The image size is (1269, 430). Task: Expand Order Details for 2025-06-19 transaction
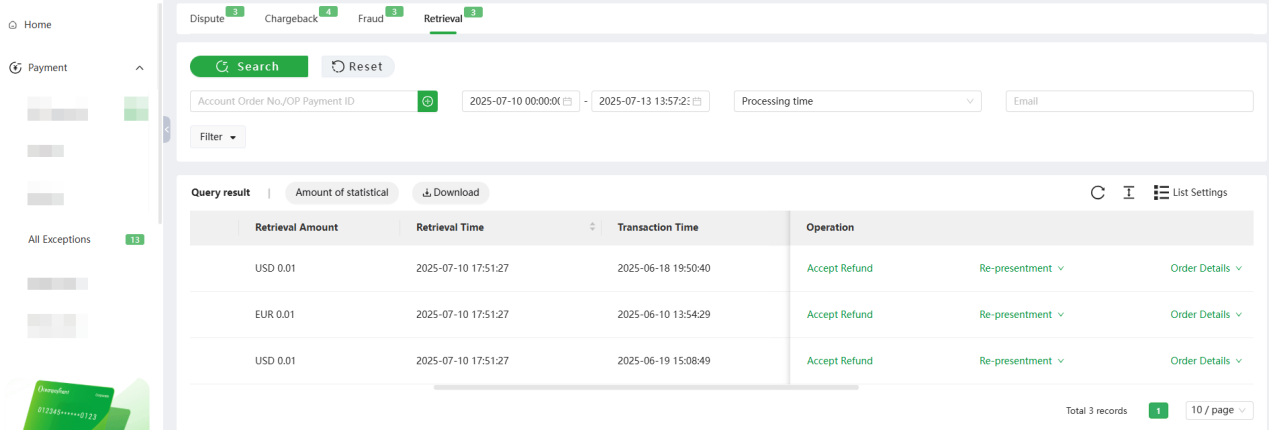(x=1206, y=361)
